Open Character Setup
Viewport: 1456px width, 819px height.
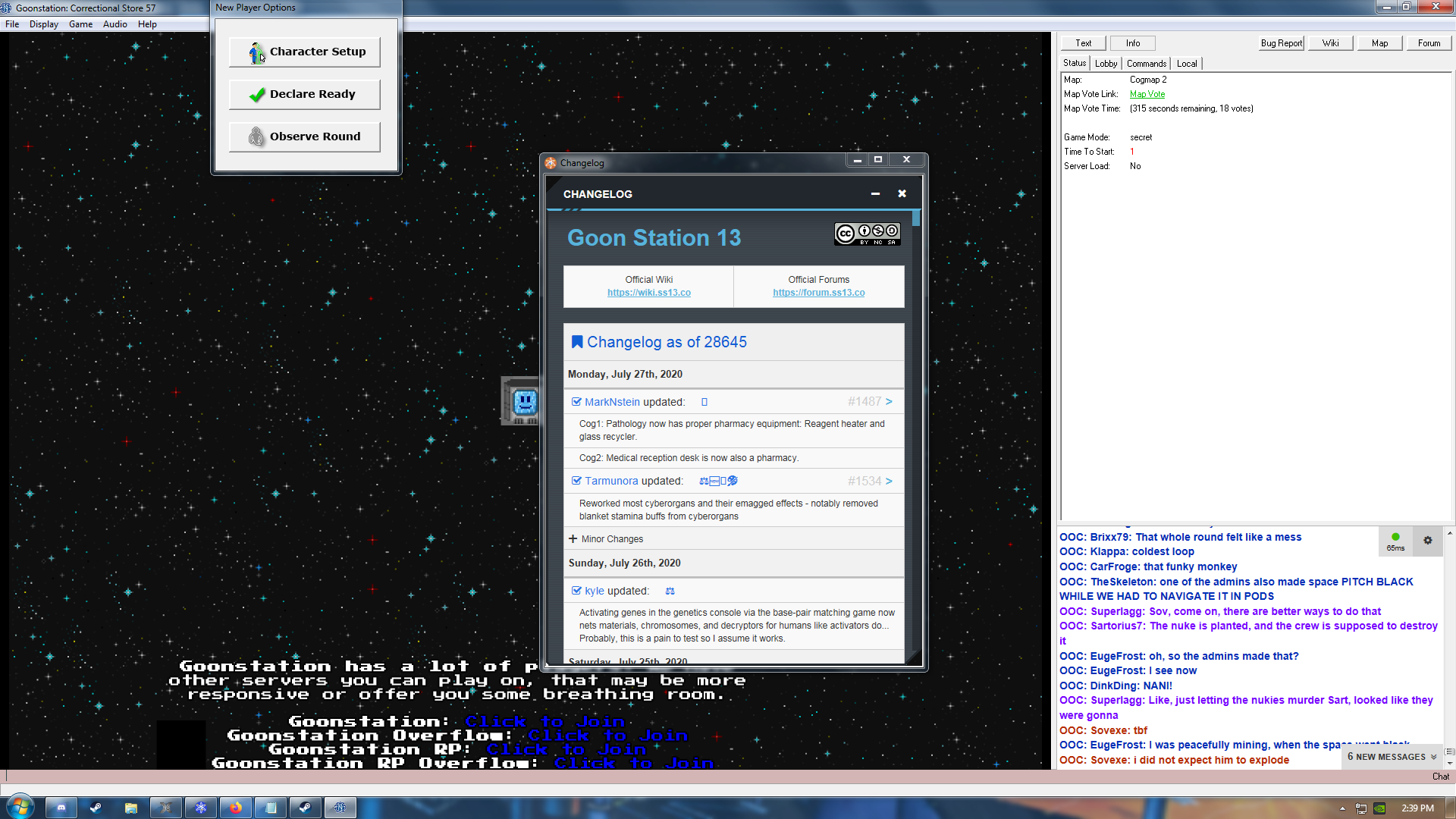(305, 52)
